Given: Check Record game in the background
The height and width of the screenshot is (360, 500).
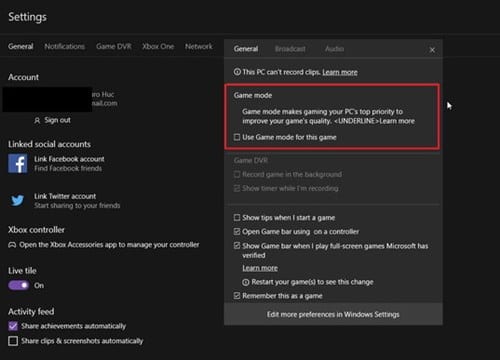Looking at the screenshot, I should [237, 174].
